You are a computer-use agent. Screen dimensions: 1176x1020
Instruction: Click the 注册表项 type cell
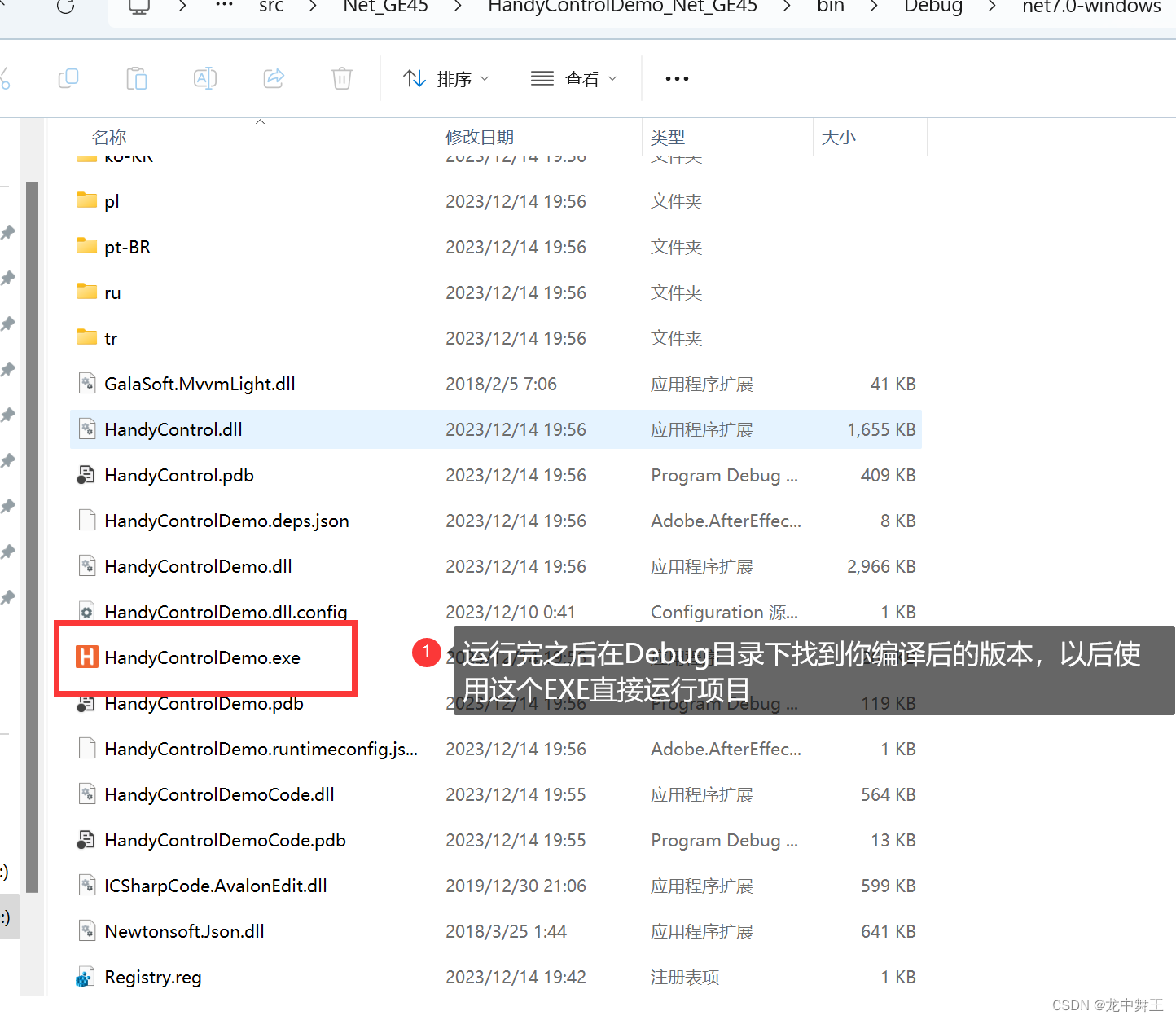coord(685,977)
